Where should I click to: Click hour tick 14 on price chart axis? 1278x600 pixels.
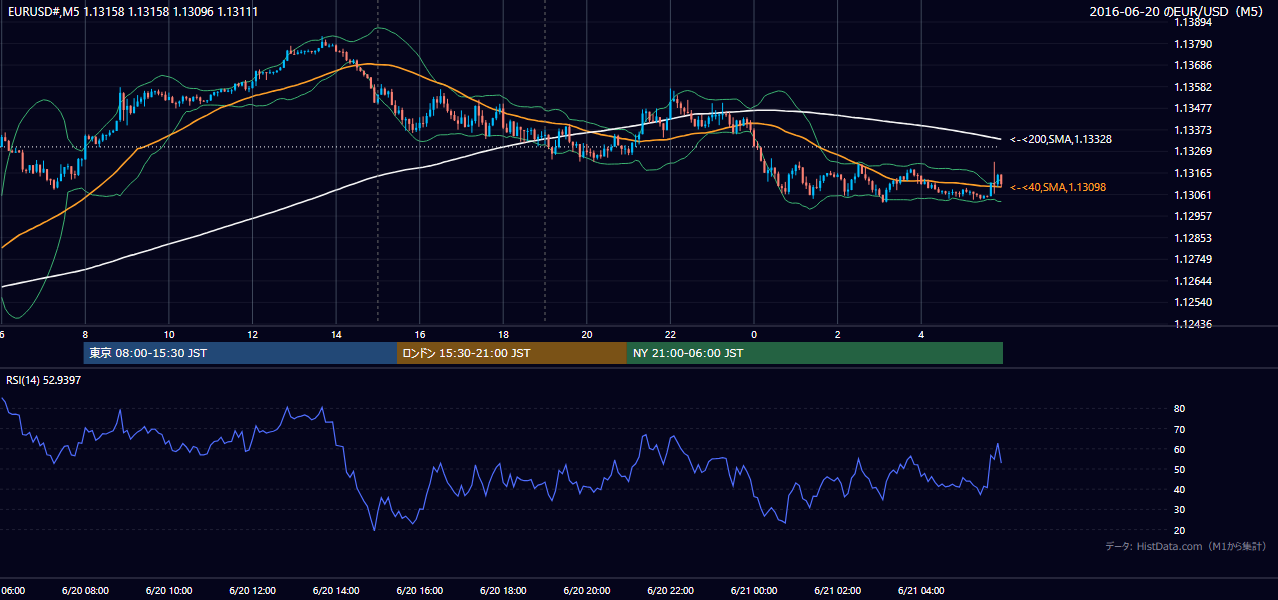pos(336,334)
